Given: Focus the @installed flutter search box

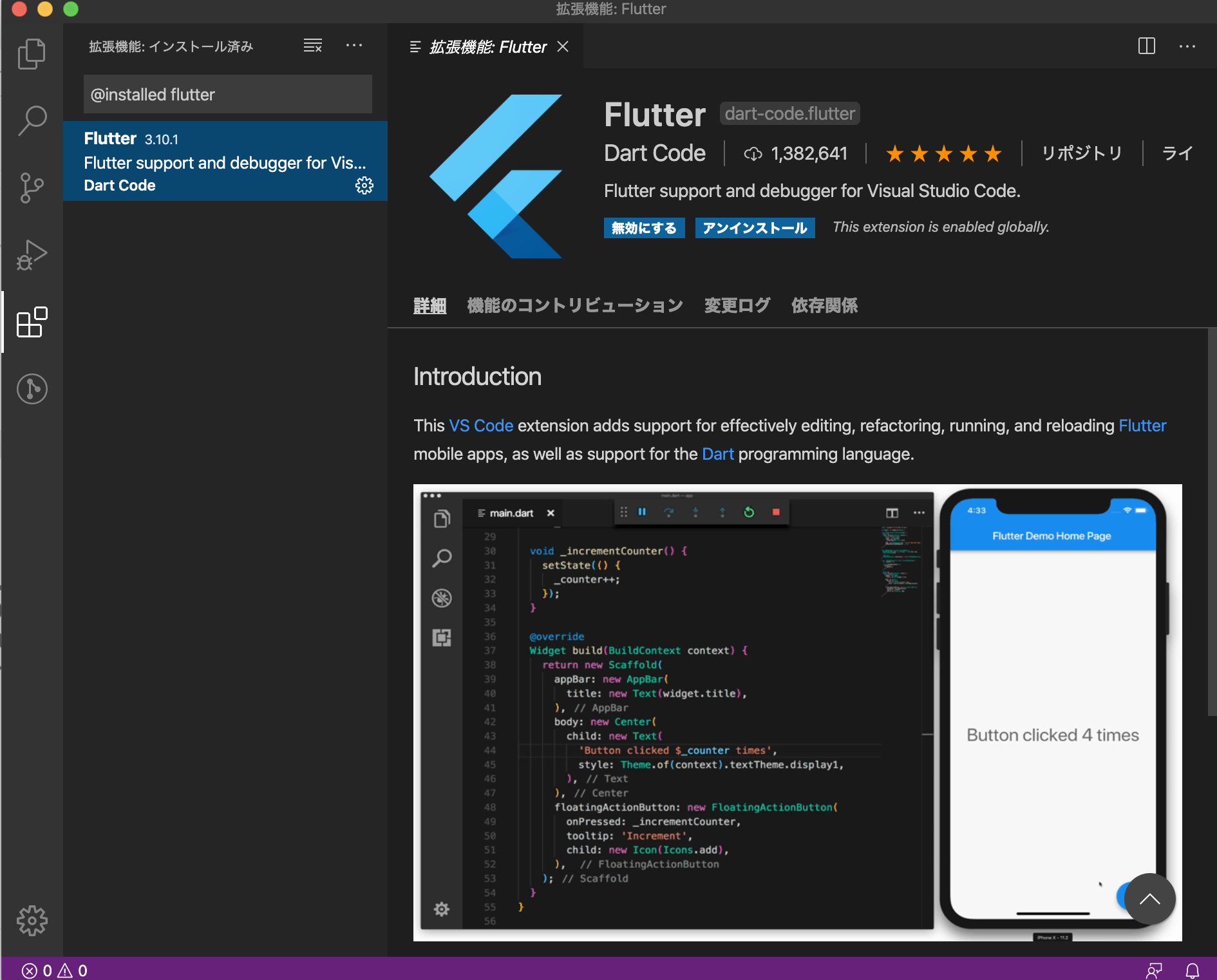Looking at the screenshot, I should pyautogui.click(x=228, y=95).
